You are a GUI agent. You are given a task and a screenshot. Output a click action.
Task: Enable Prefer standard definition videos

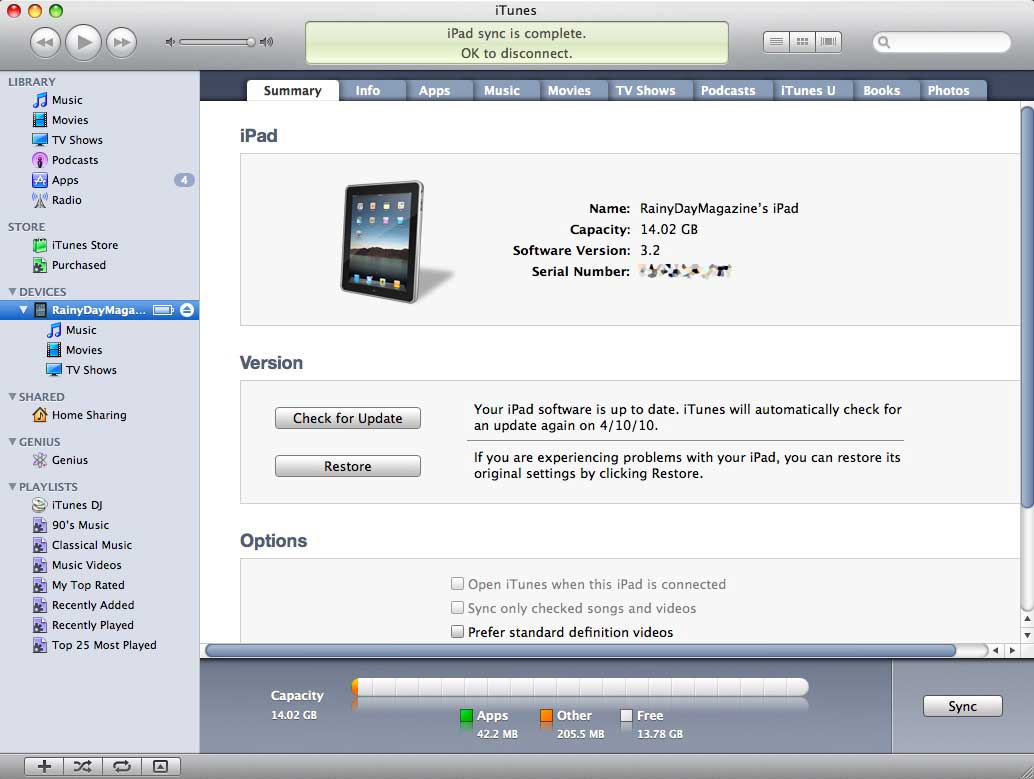point(457,632)
